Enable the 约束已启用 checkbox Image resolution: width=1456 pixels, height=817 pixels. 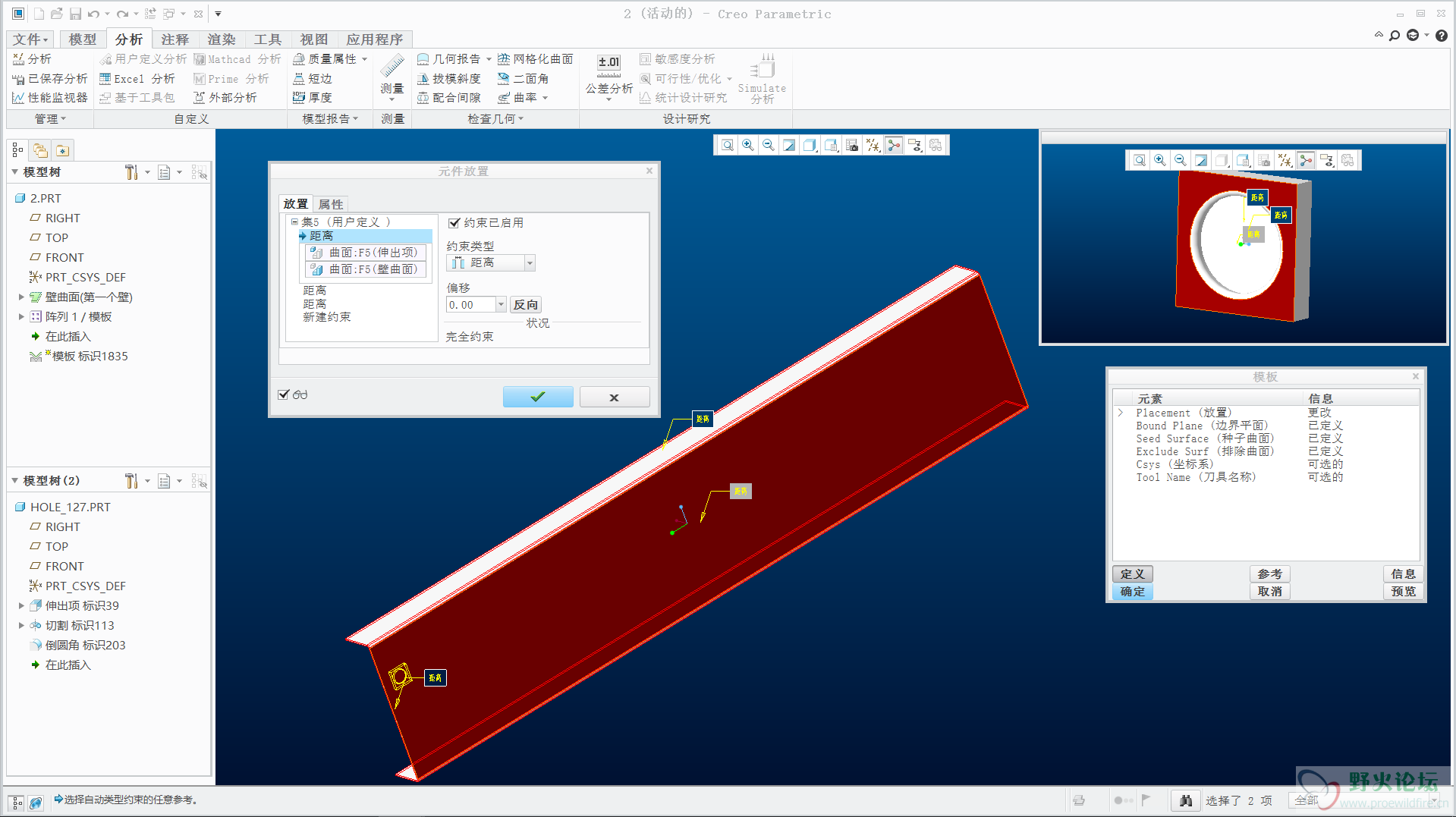[454, 223]
